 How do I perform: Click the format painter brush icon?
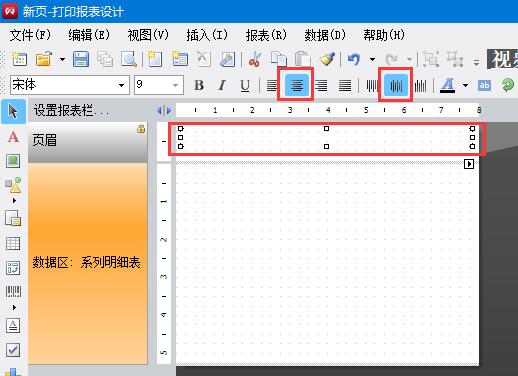click(327, 59)
